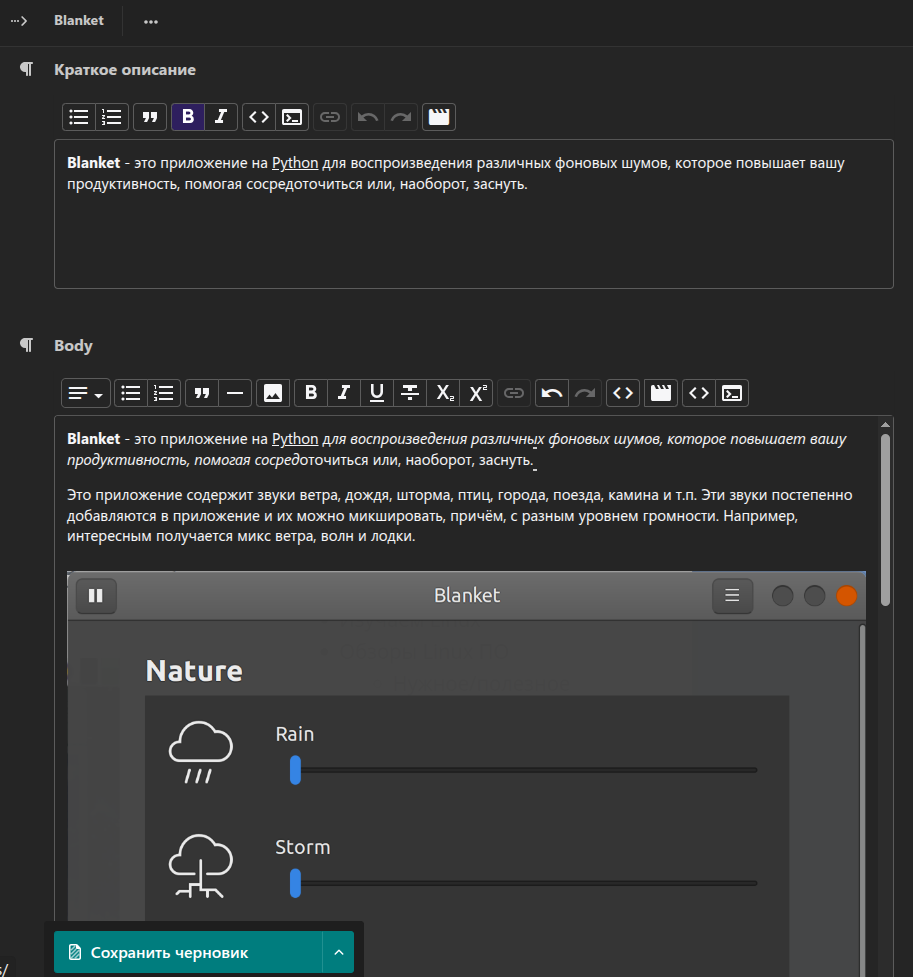The width and height of the screenshot is (913, 977).
Task: Expand save options arrow beside Сохранить черновик
Action: tap(338, 952)
